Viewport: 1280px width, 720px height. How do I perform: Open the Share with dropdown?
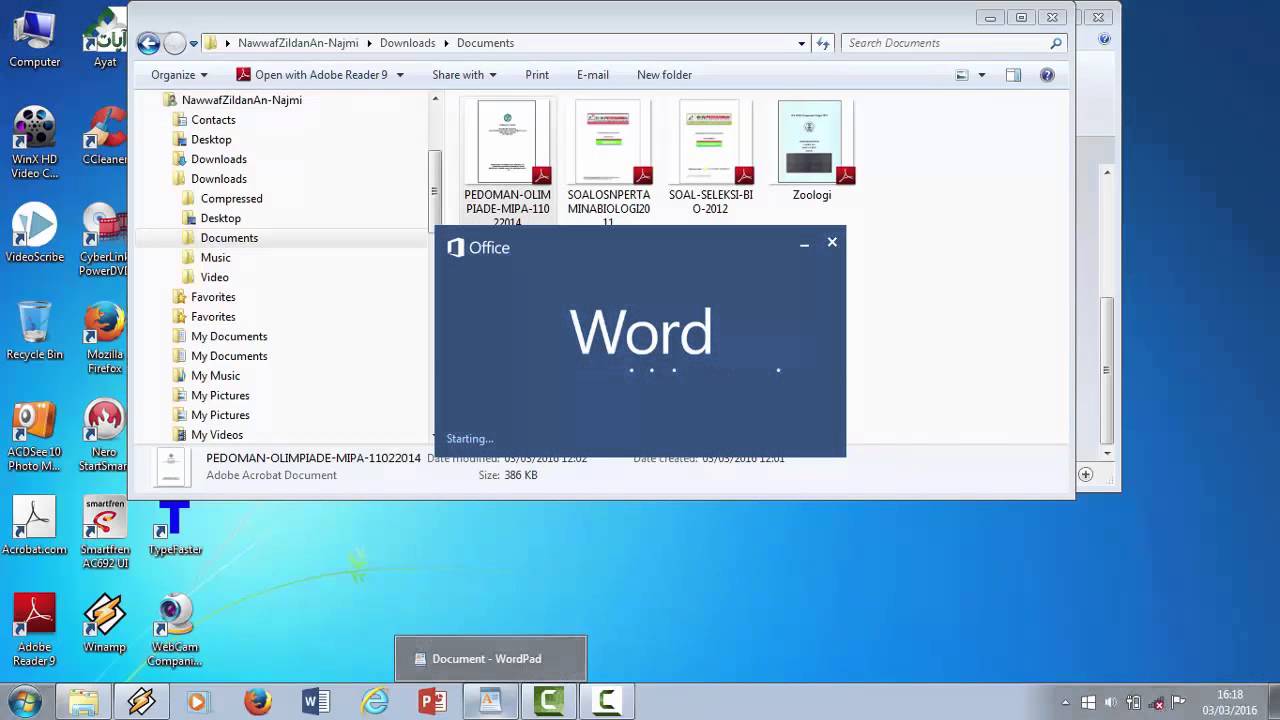(x=464, y=75)
